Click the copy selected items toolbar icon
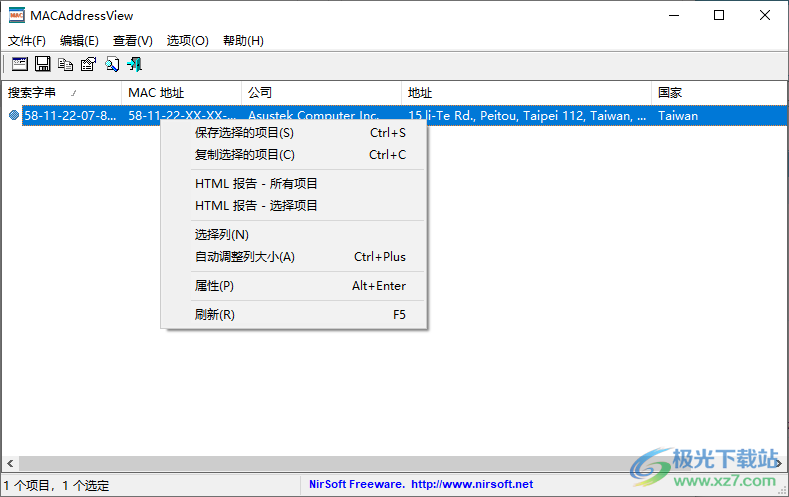 click(65, 64)
